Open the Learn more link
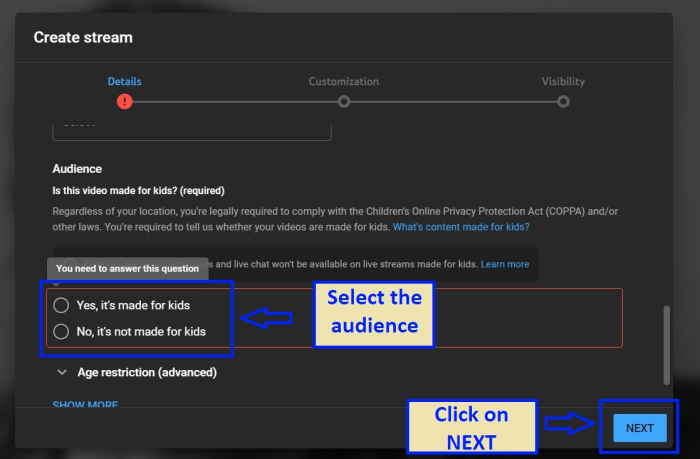Viewport: 700px width, 459px height. (504, 264)
